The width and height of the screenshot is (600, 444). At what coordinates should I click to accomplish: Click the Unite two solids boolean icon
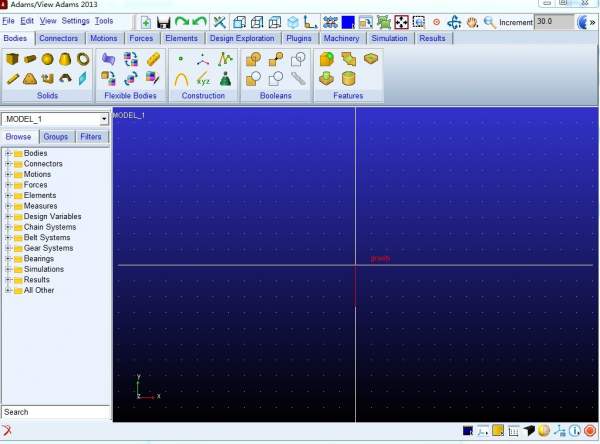pyautogui.click(x=253, y=59)
